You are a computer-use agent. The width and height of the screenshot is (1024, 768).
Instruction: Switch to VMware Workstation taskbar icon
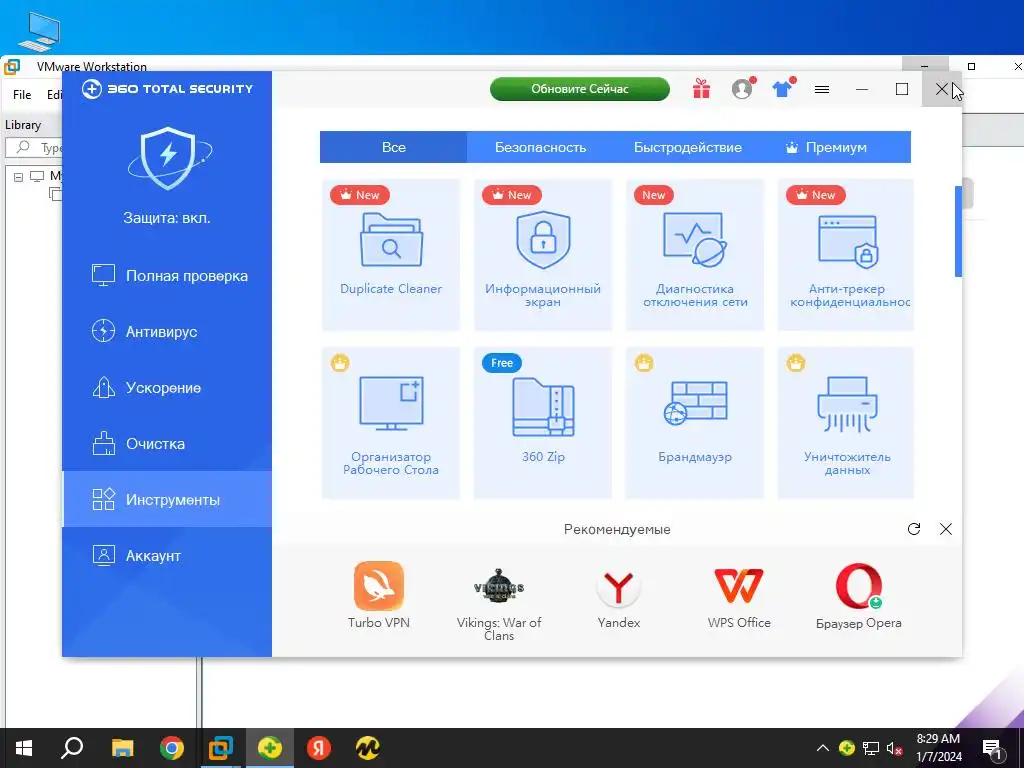pyautogui.click(x=221, y=748)
